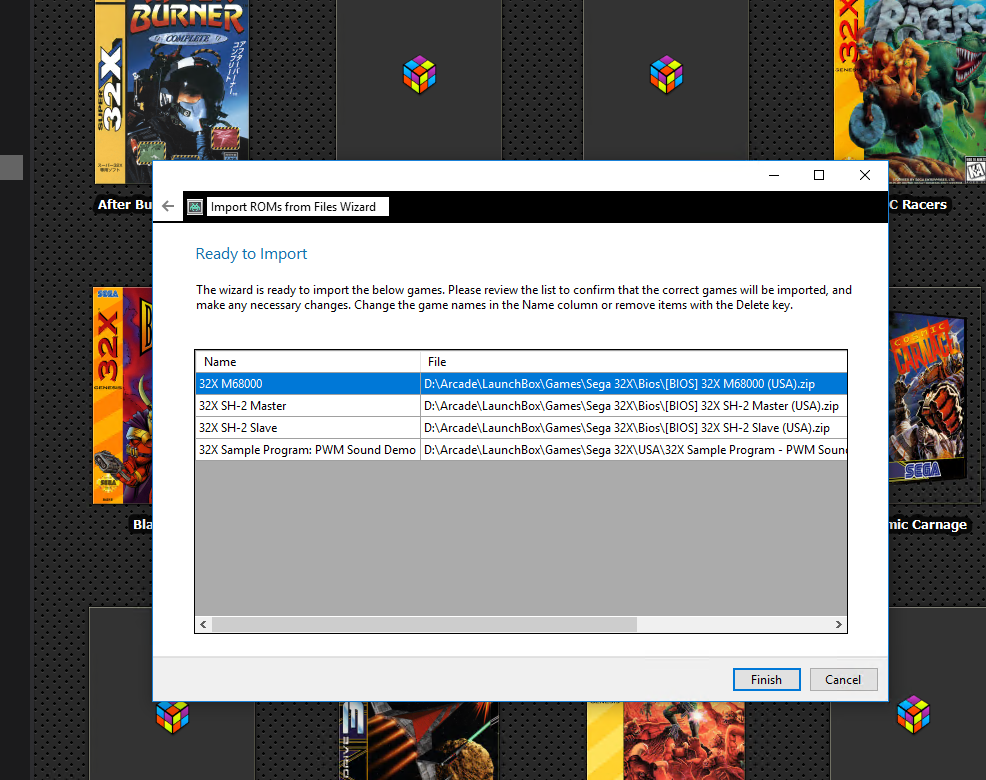Minimize the import wizard window
The width and height of the screenshot is (986, 780).
coord(774,176)
